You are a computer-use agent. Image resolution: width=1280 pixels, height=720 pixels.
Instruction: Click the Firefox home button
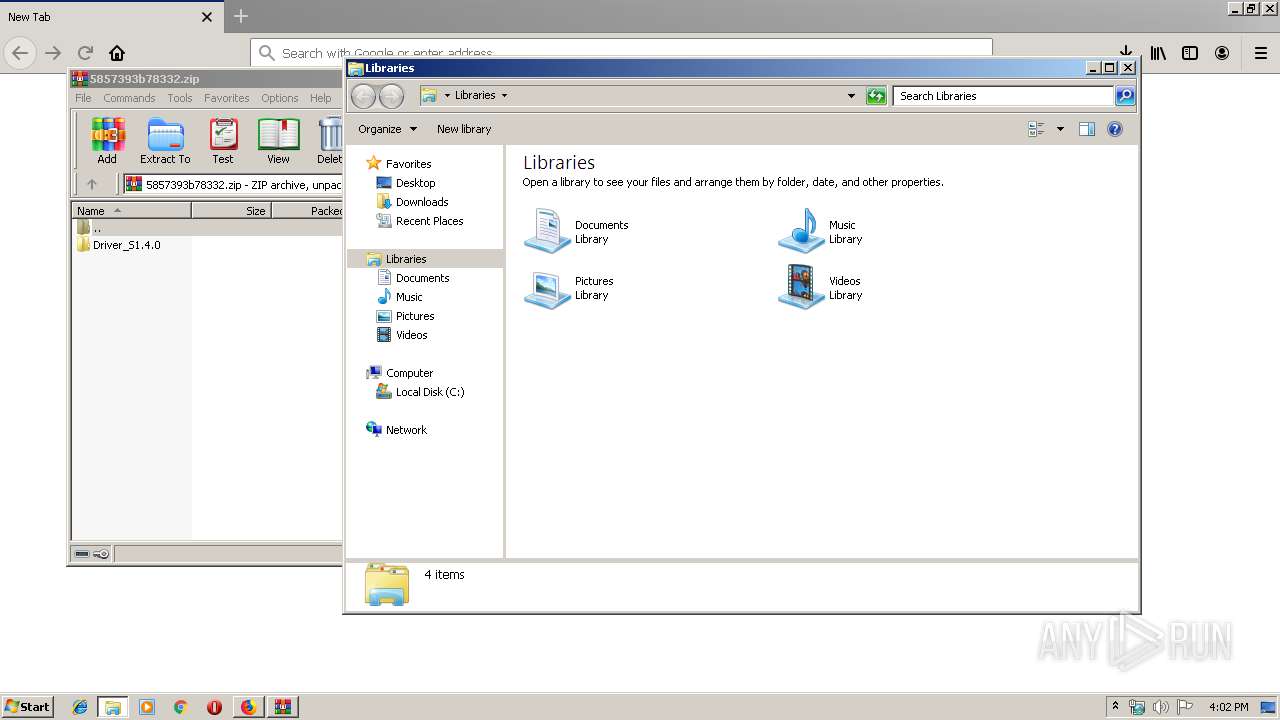click(x=117, y=53)
